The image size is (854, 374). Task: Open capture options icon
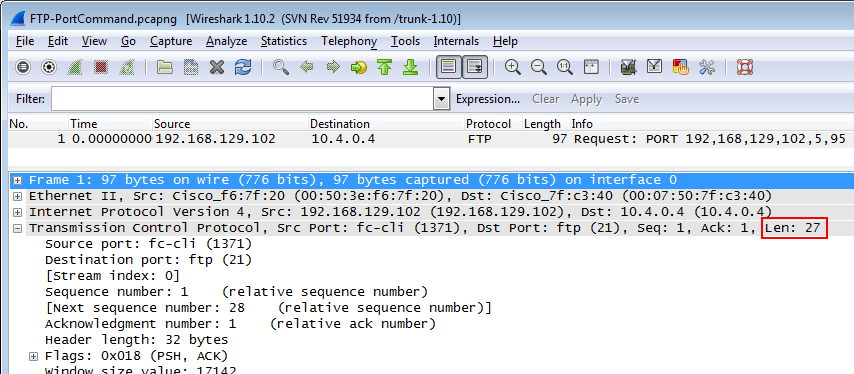49,68
